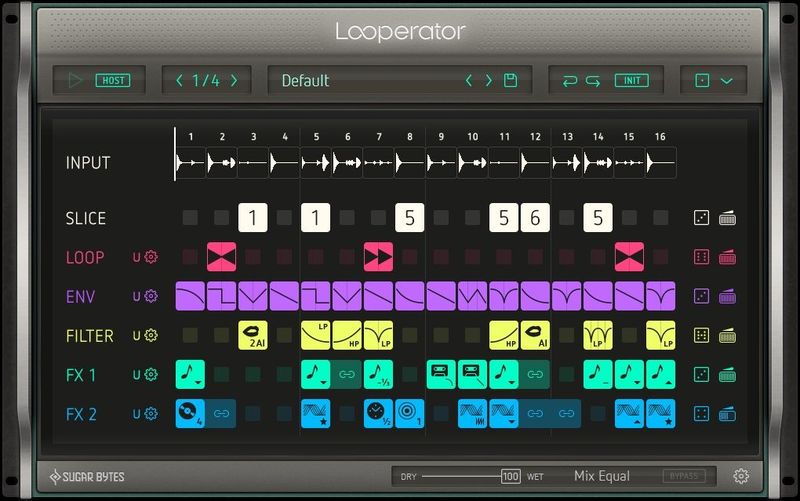
Task: Randomize the FX 2 row with dice icon
Action: click(x=702, y=414)
